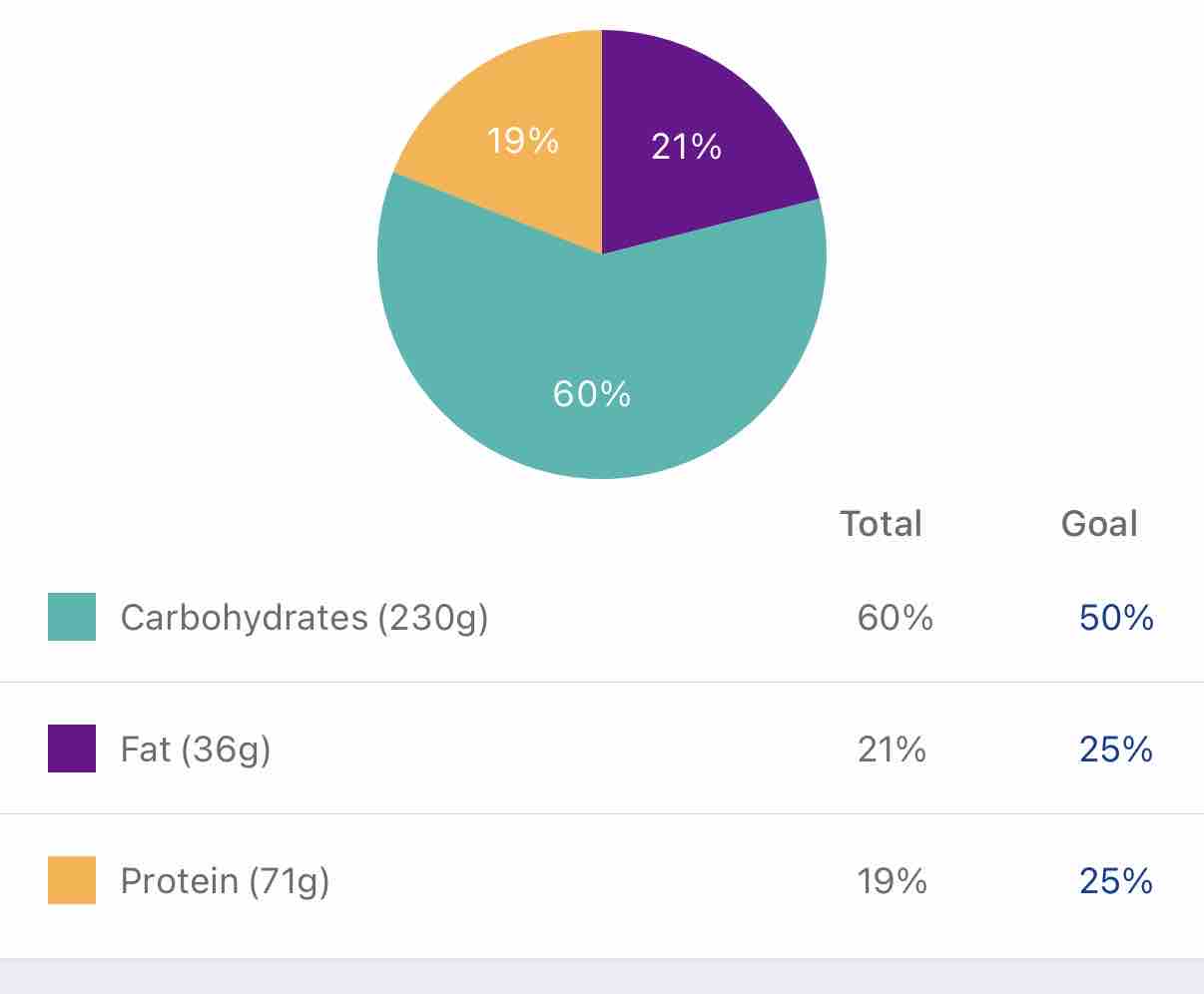This screenshot has height=994, width=1204.
Task: Select the purple Fat legend swatch
Action: (x=72, y=748)
